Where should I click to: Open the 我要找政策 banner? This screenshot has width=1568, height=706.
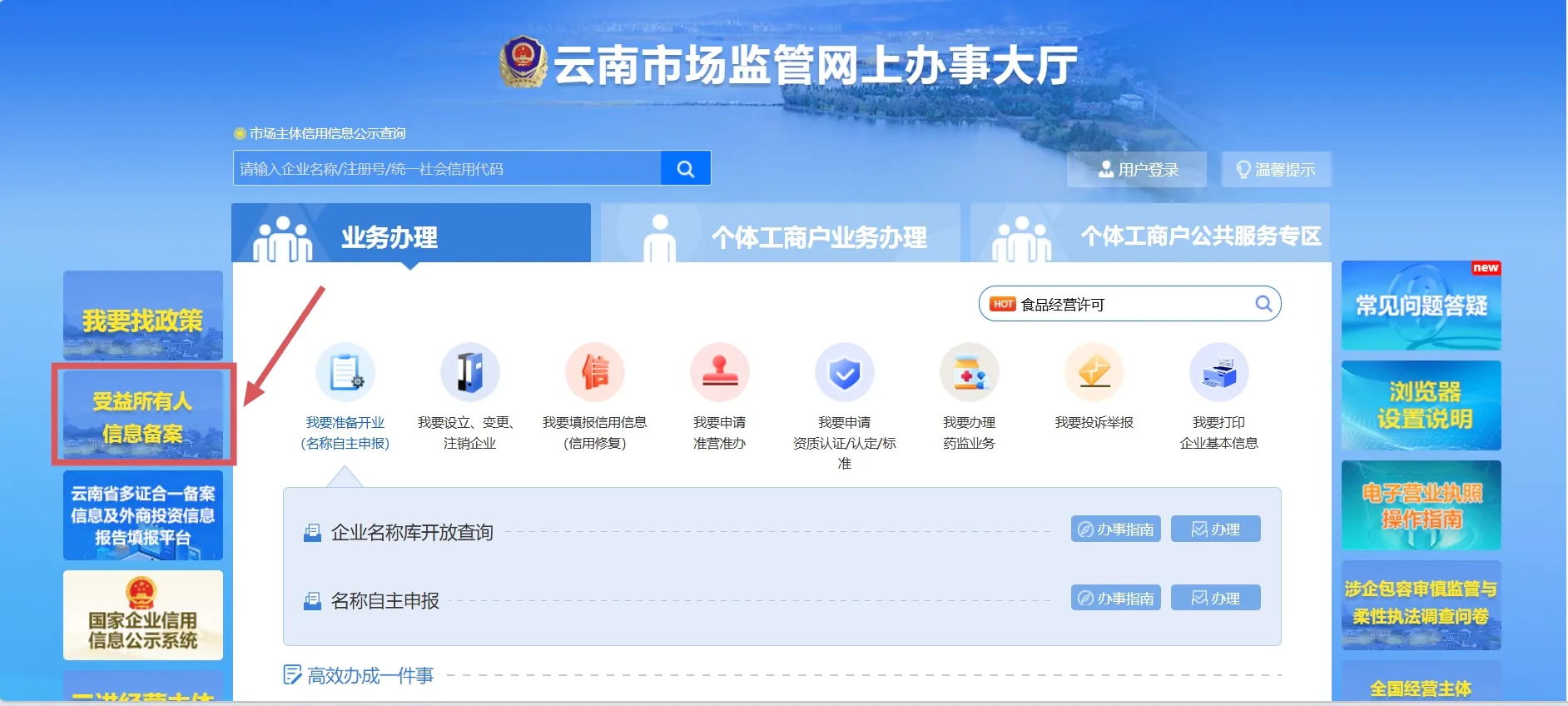point(143,316)
